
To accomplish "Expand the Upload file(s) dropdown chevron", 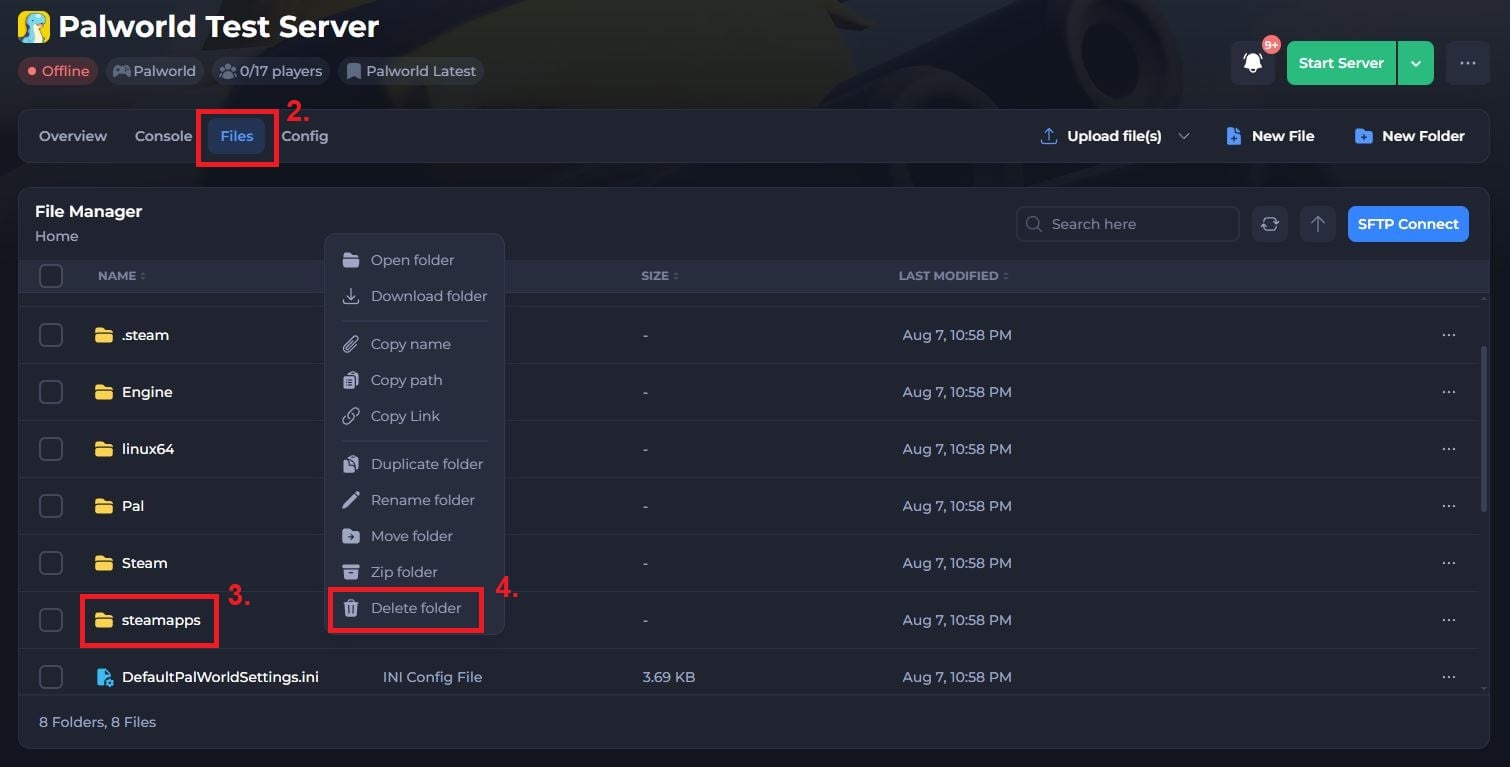I will [1184, 136].
